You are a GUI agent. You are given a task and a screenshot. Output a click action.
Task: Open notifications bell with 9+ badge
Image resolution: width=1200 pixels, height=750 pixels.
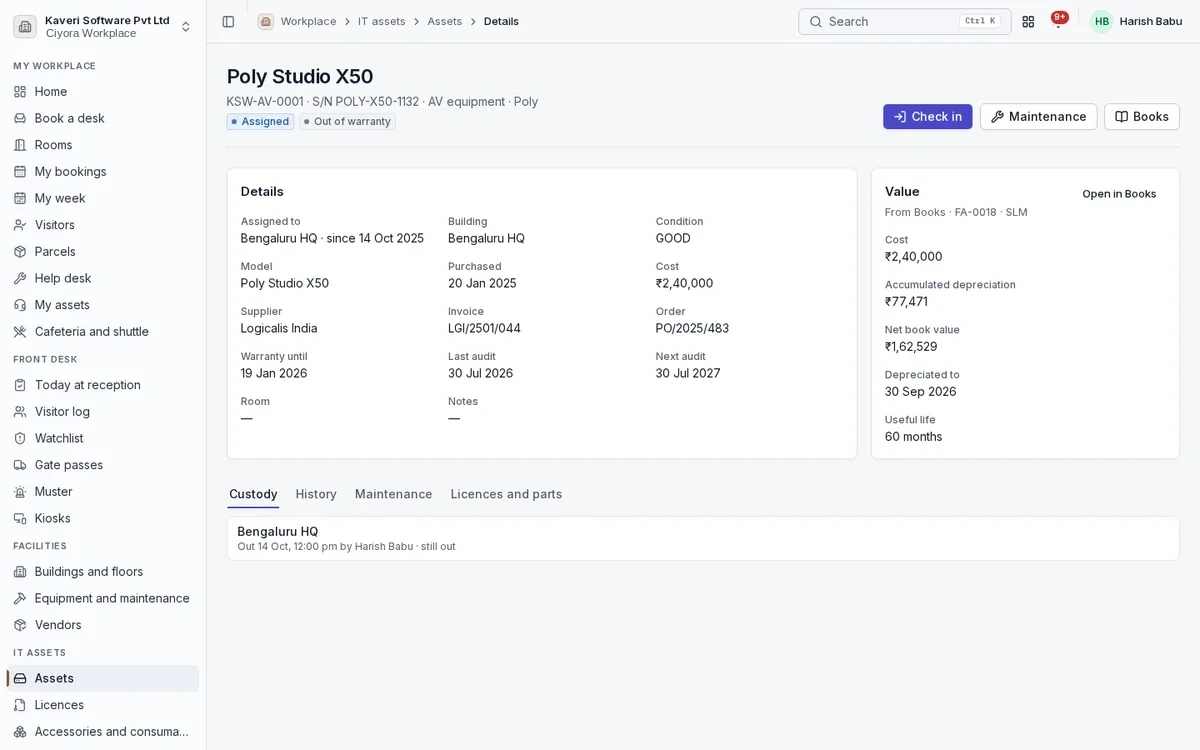click(x=1058, y=21)
